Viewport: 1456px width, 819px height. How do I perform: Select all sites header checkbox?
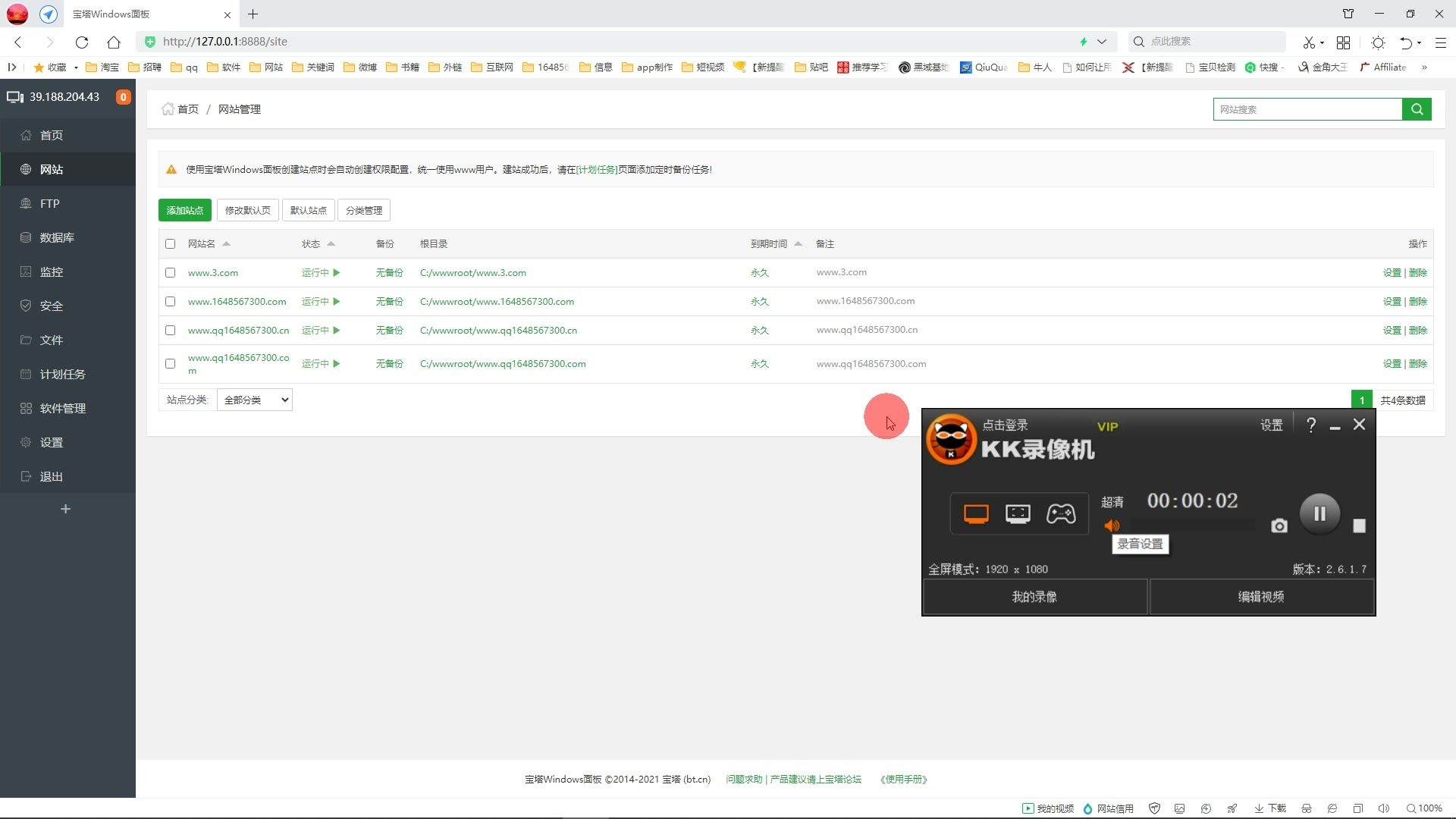170,243
